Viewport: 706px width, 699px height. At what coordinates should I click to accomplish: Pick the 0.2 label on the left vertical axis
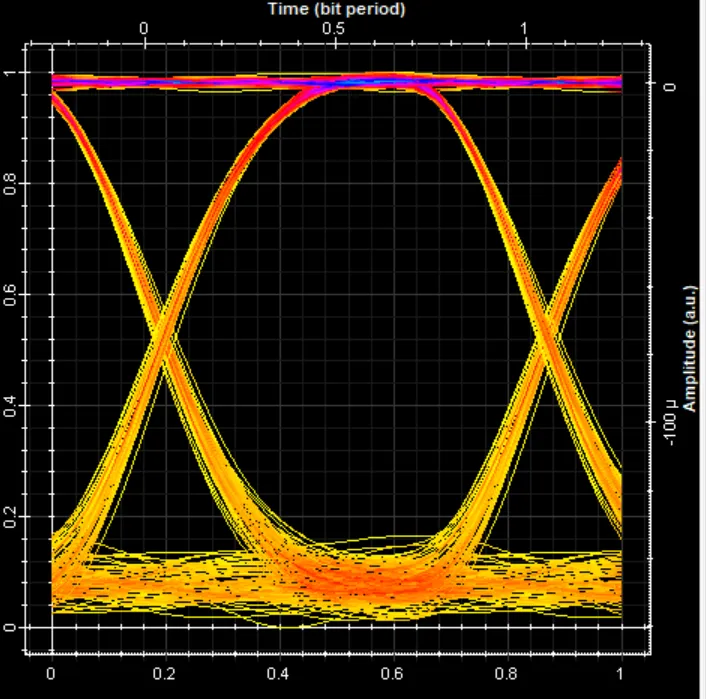tap(9, 516)
